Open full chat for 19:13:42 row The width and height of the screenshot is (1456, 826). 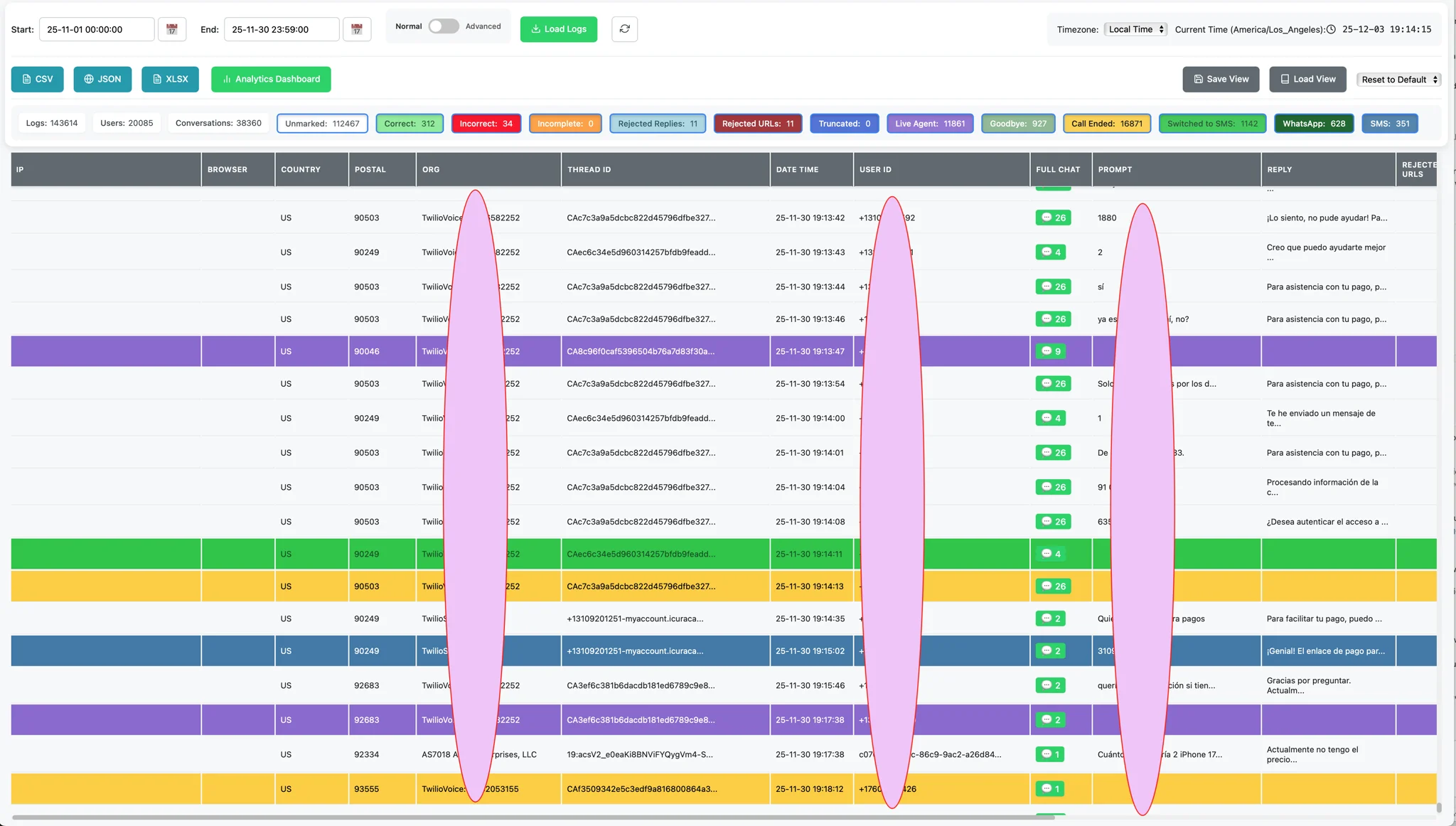tap(1053, 218)
